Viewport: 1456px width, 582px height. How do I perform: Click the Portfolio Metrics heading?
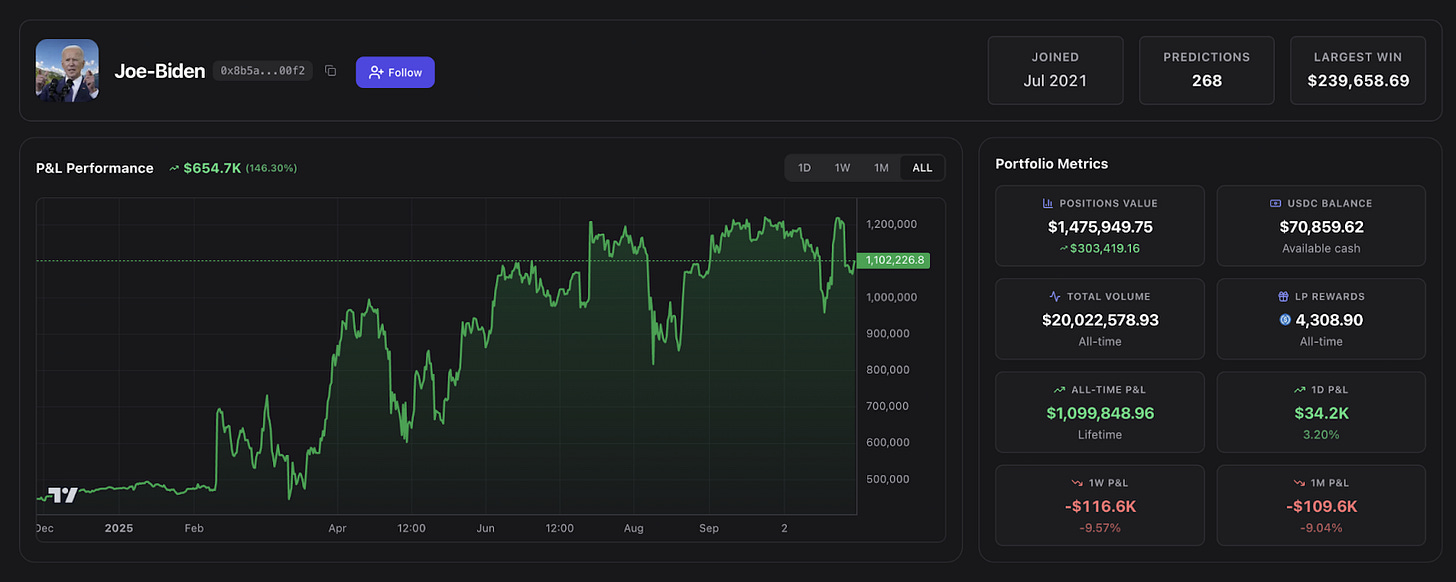[x=1051, y=164]
